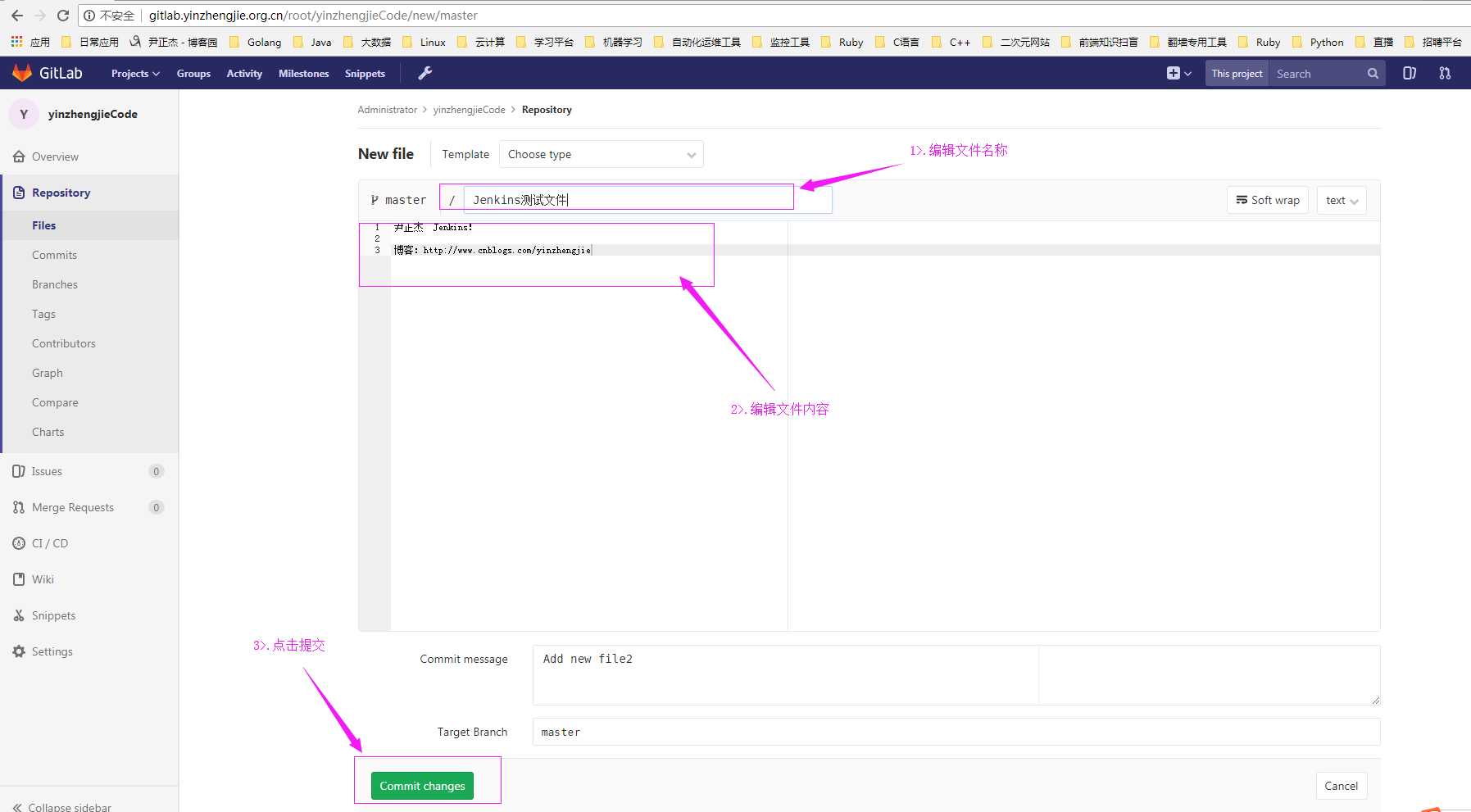Click the Snippets scissors icon in sidebar
1471x812 pixels.
pyautogui.click(x=19, y=615)
